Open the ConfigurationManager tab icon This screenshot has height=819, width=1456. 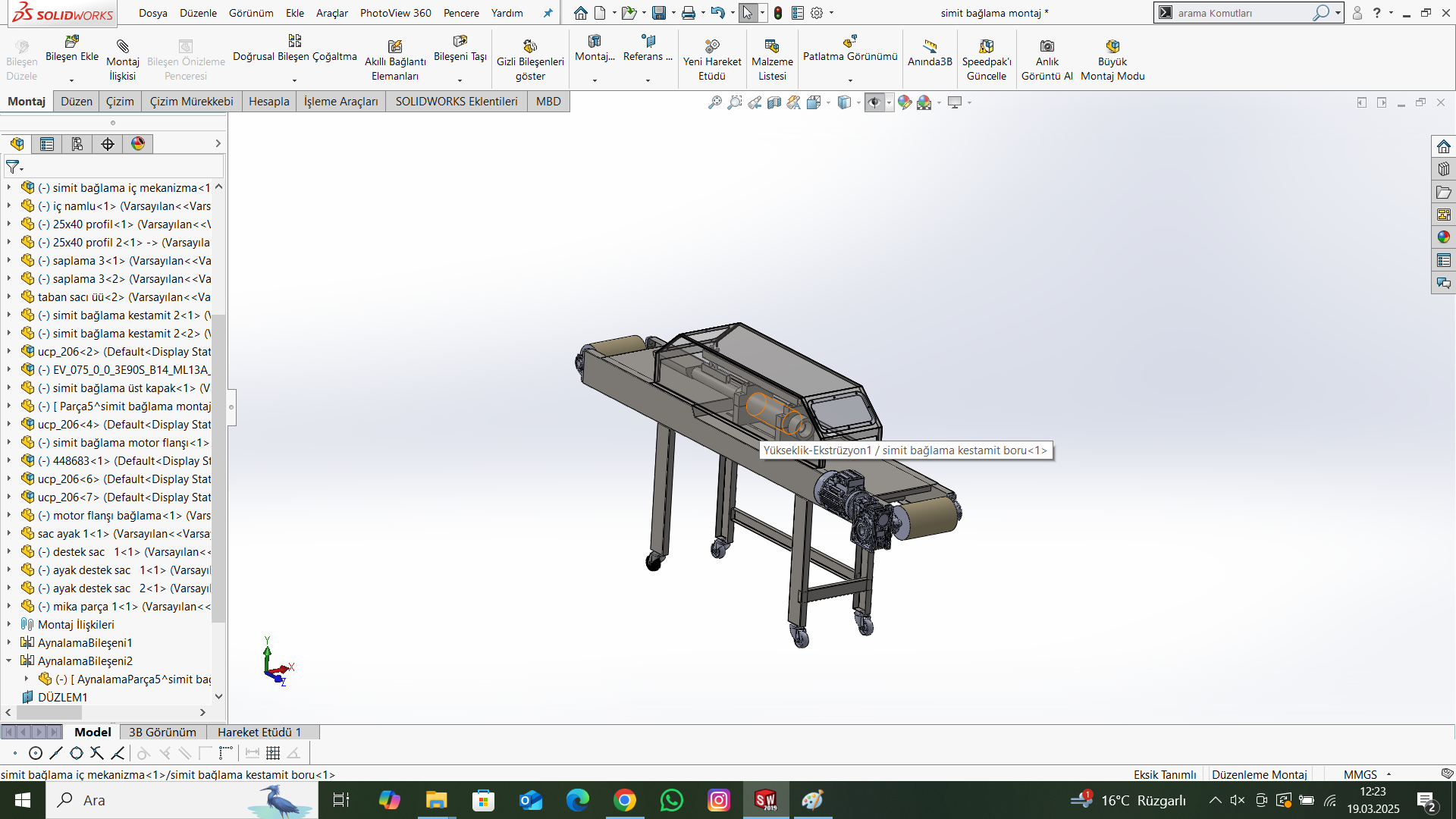(77, 144)
